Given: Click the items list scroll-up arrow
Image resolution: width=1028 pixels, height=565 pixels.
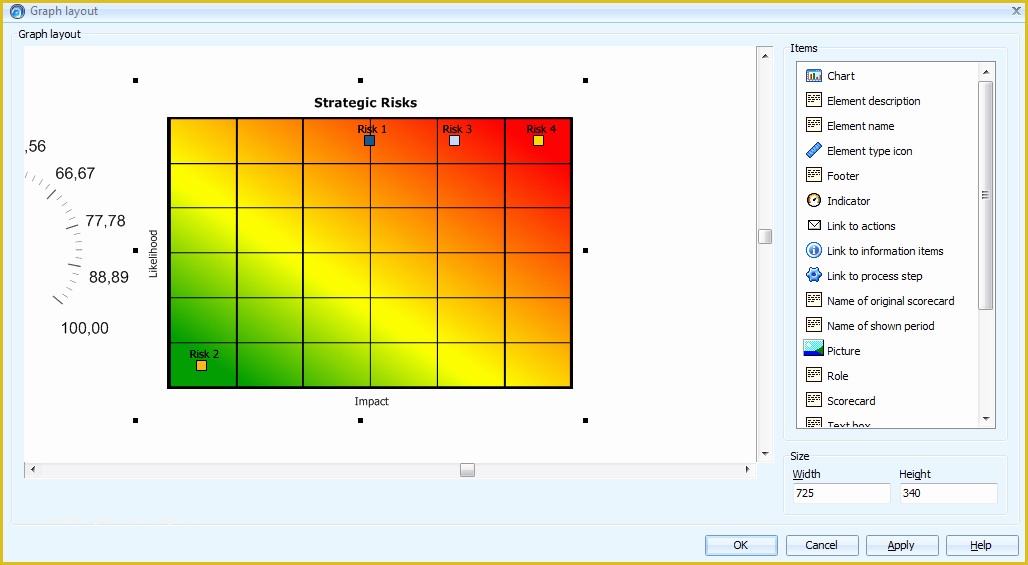Looking at the screenshot, I should (985, 71).
